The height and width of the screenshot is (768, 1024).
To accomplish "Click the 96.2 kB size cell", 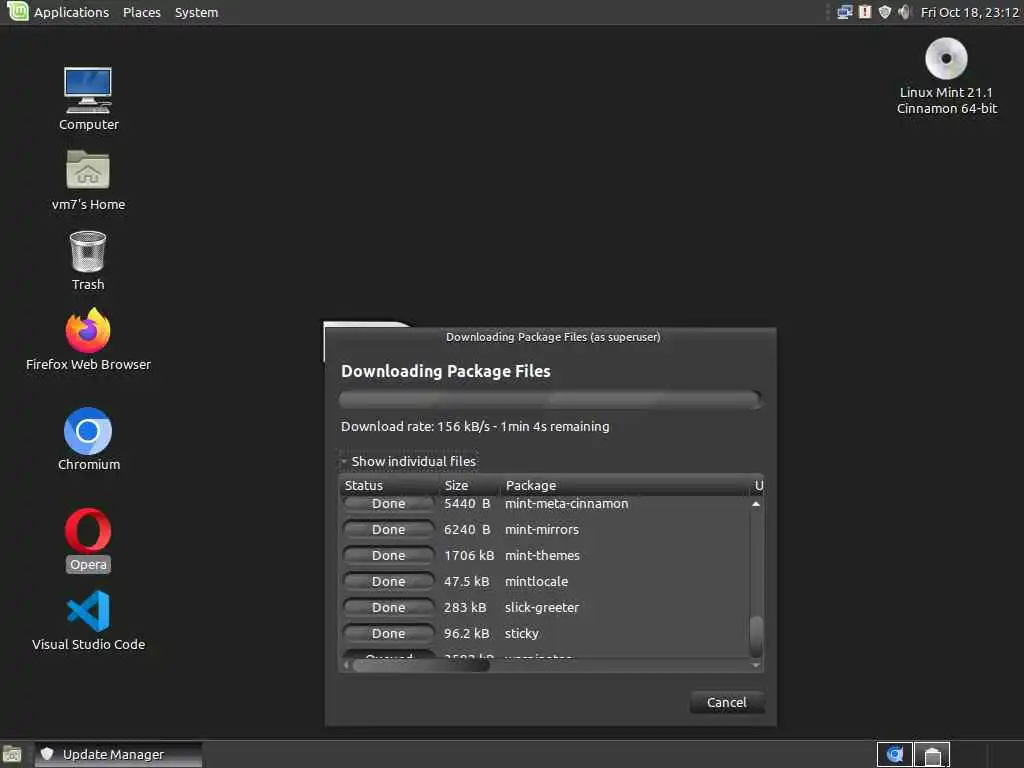I will (466, 633).
